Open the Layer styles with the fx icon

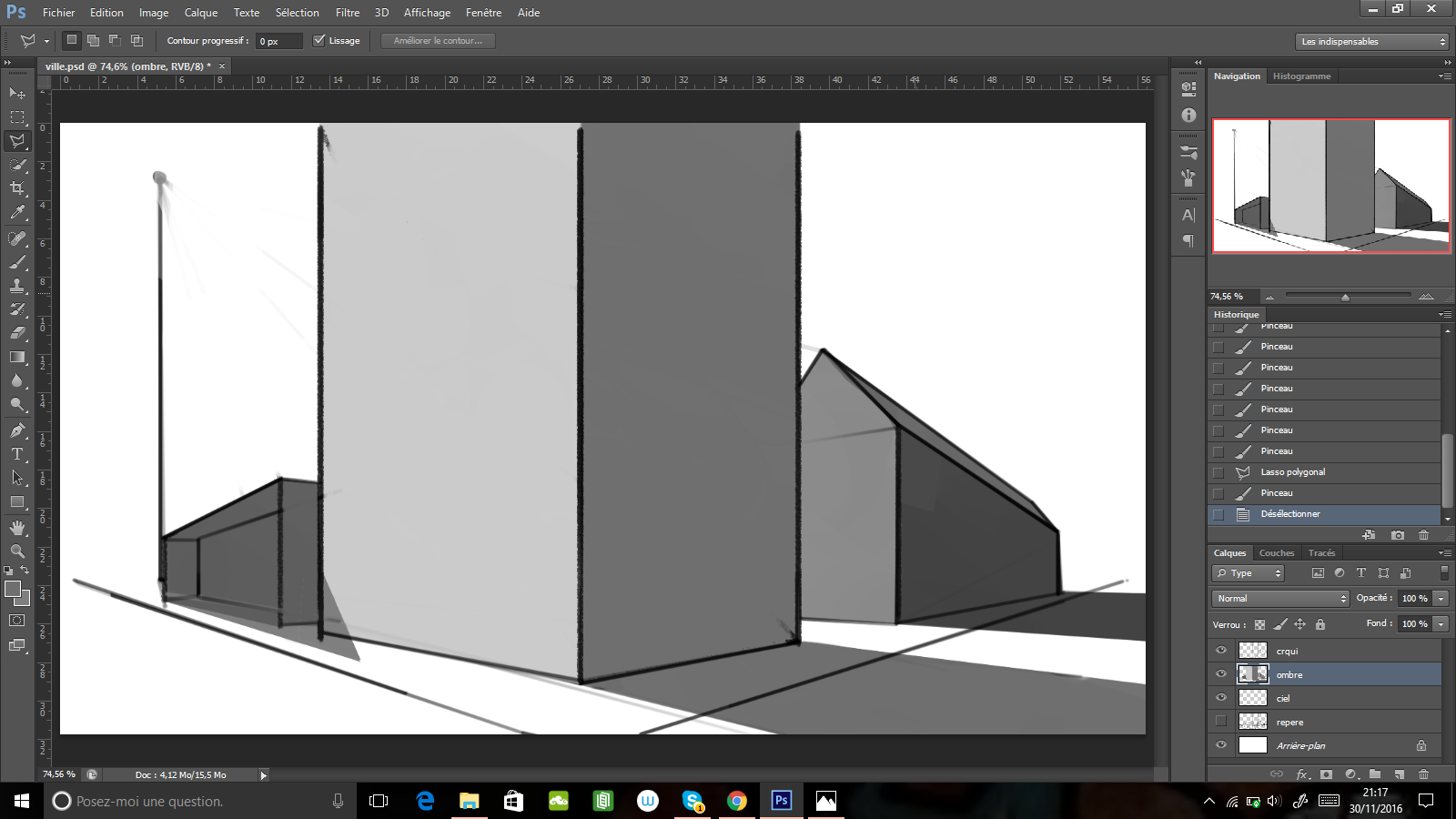(x=1301, y=774)
